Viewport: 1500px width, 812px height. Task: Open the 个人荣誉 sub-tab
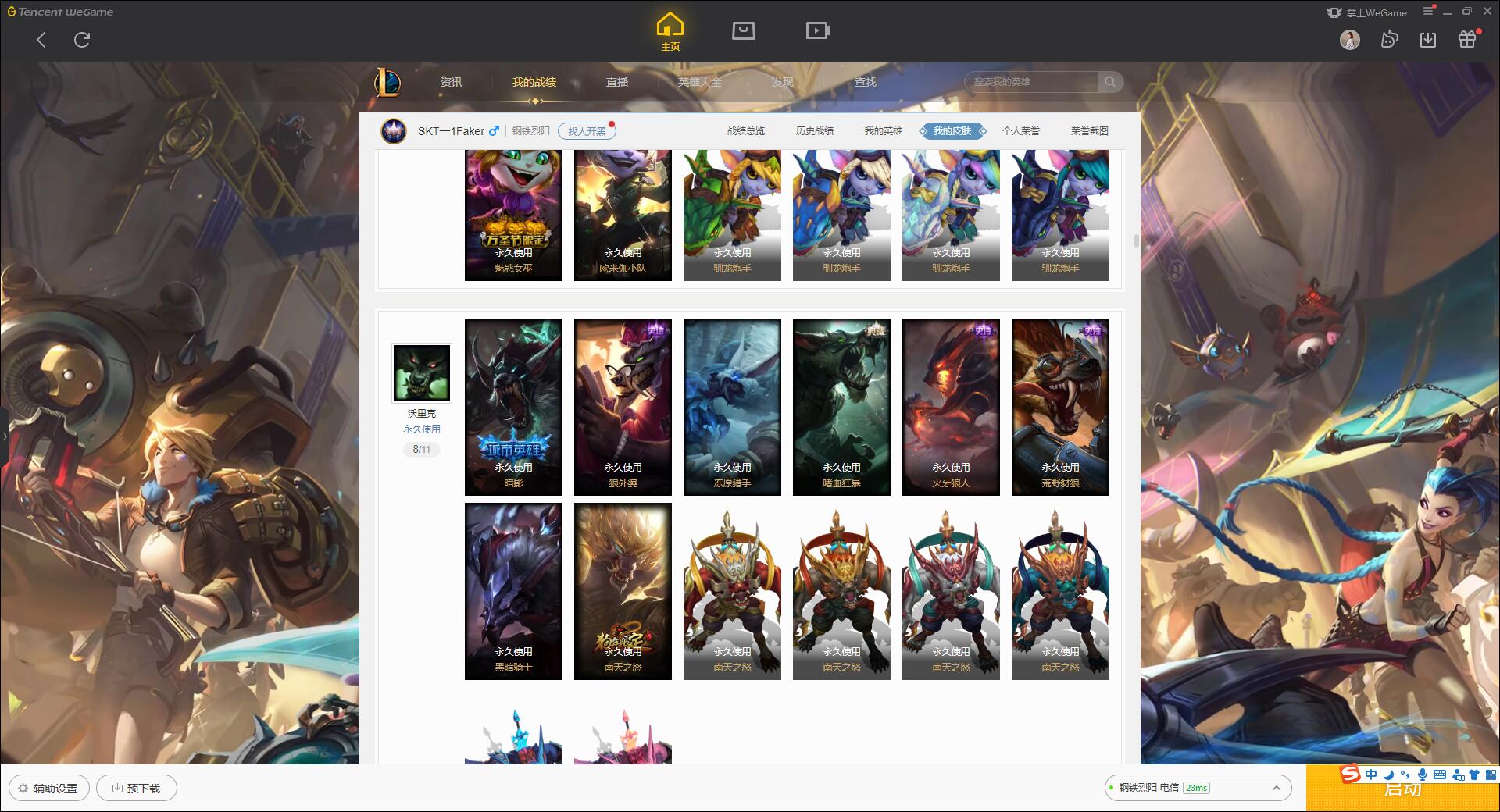[1021, 131]
